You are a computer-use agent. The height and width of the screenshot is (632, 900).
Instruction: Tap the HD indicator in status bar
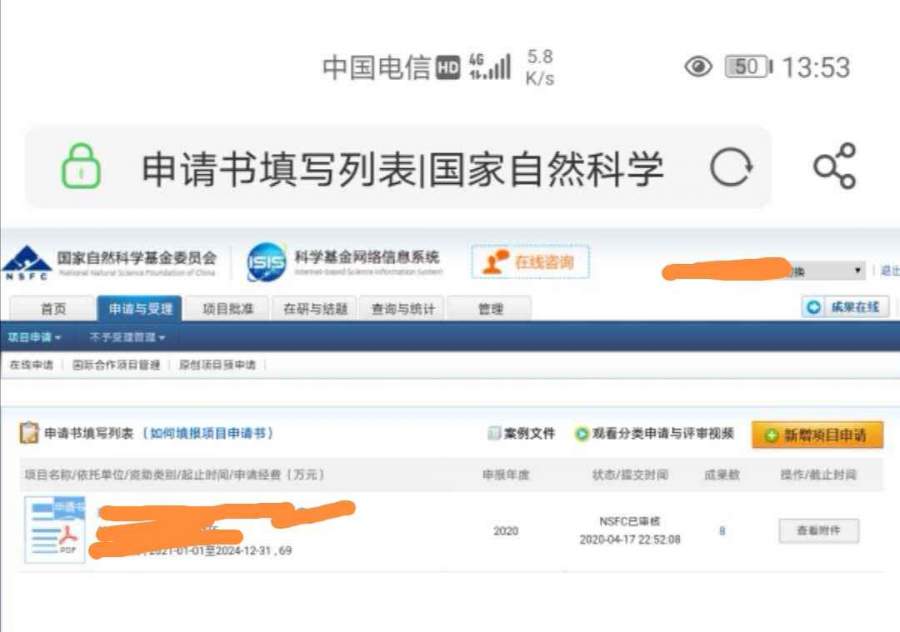coord(448,68)
